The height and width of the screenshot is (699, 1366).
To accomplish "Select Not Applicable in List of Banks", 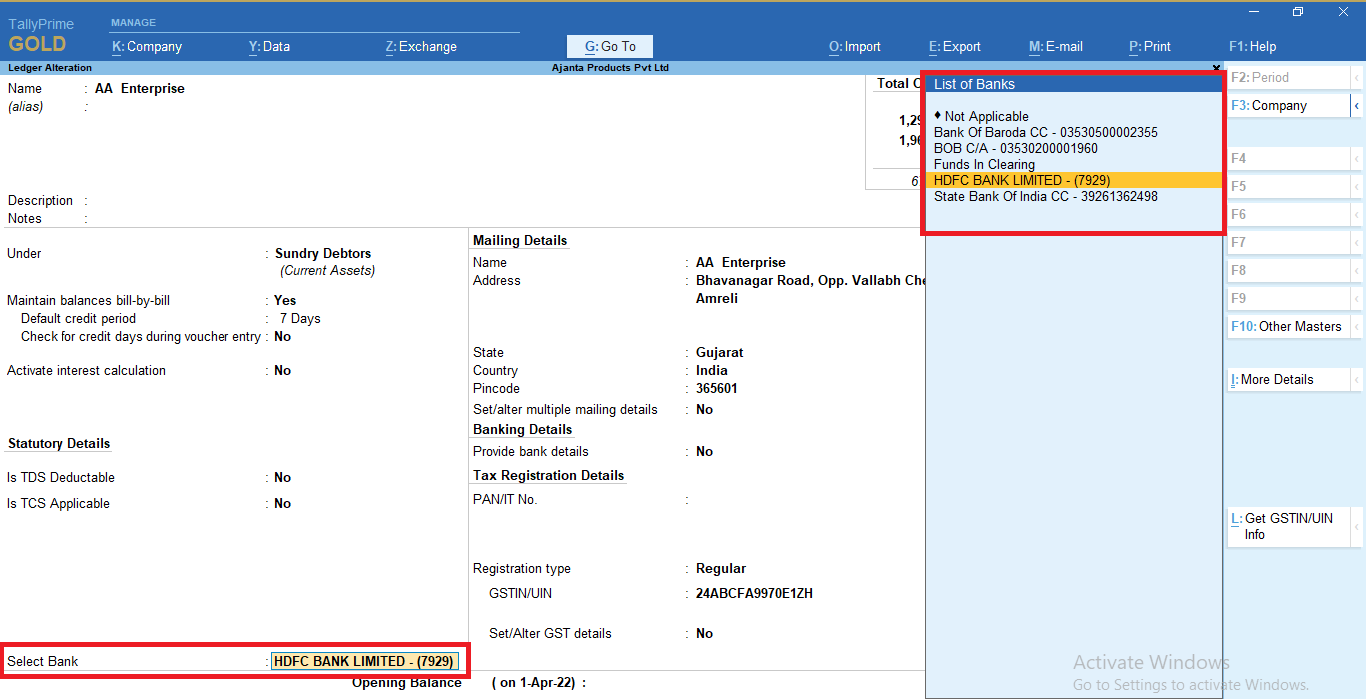I will point(985,116).
